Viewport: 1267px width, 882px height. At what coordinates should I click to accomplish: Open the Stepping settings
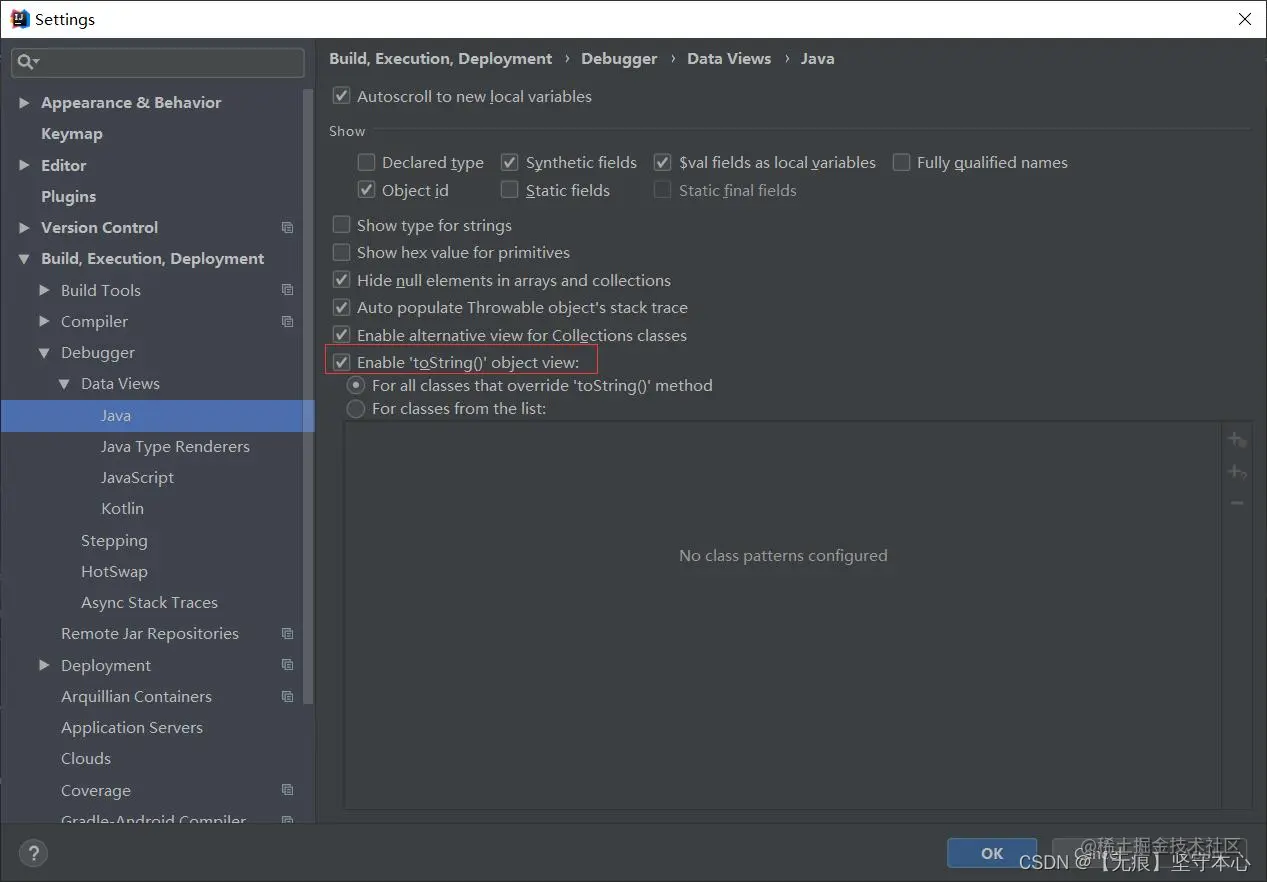(x=114, y=541)
